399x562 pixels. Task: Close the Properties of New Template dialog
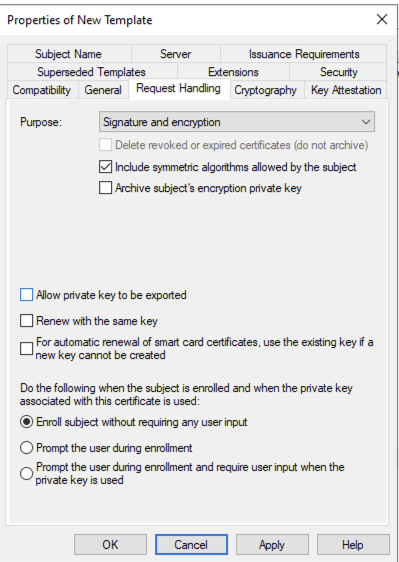382,19
